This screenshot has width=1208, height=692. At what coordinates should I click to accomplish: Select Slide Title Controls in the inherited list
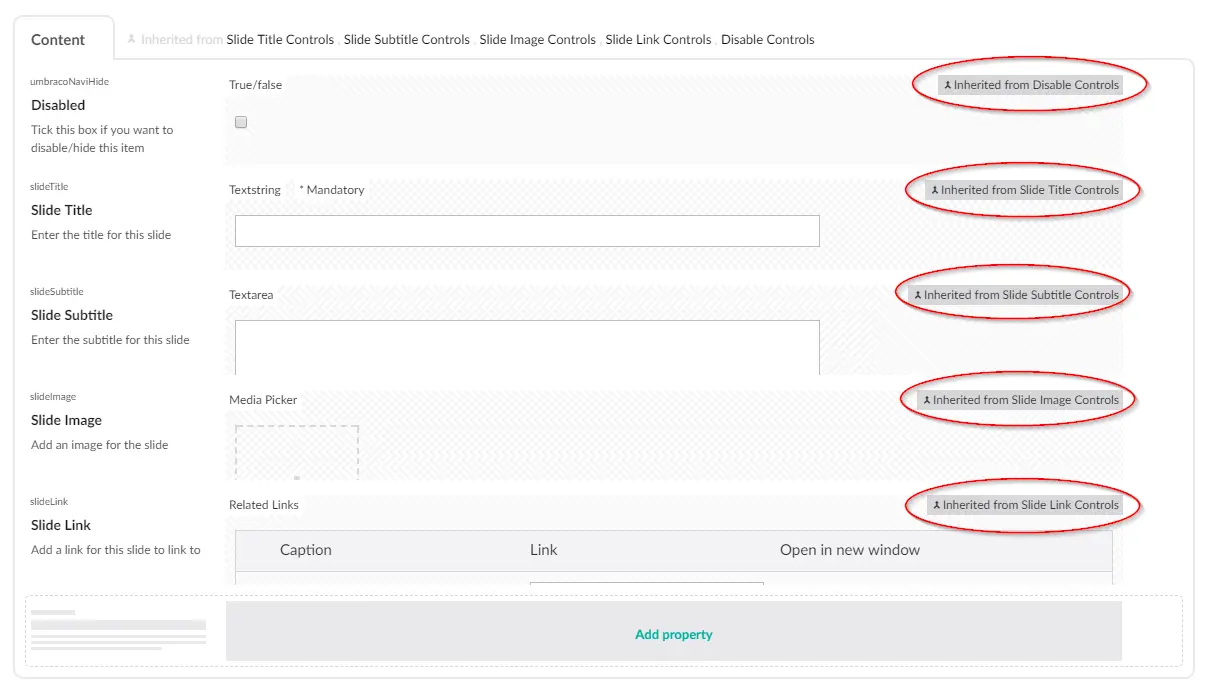click(280, 40)
